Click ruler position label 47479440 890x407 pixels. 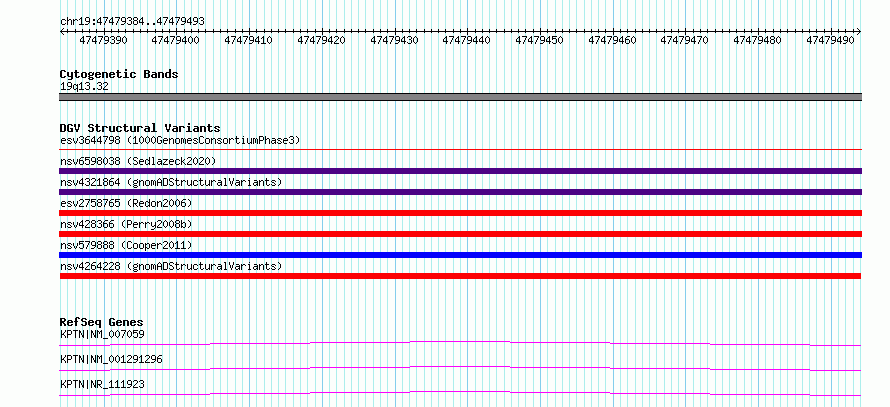click(x=467, y=40)
